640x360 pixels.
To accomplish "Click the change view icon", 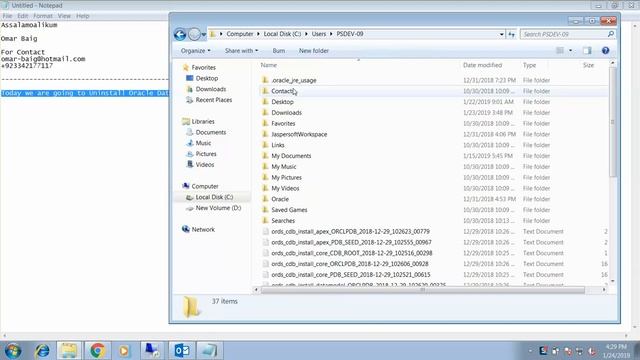I will (560, 50).
